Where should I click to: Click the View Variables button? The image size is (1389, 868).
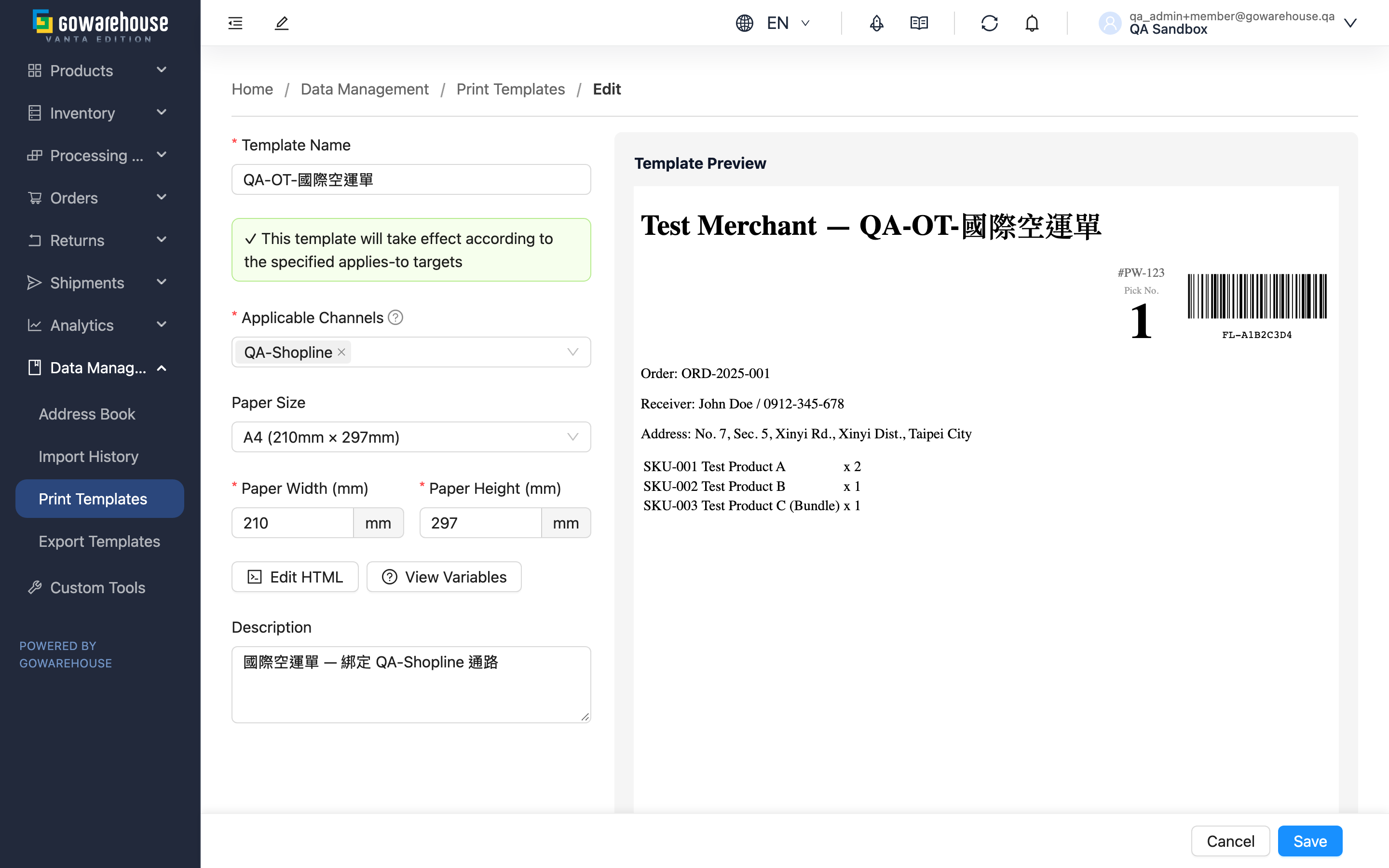coord(444,576)
